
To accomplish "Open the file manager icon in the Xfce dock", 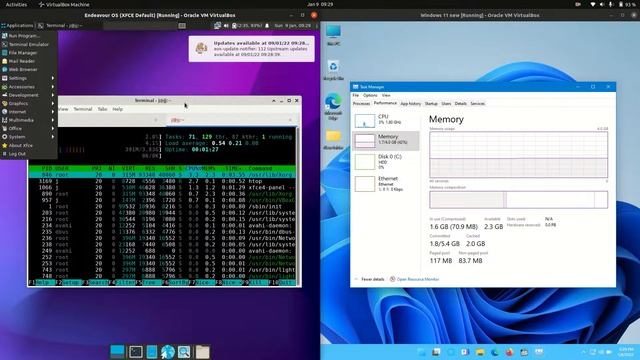I will (152, 351).
